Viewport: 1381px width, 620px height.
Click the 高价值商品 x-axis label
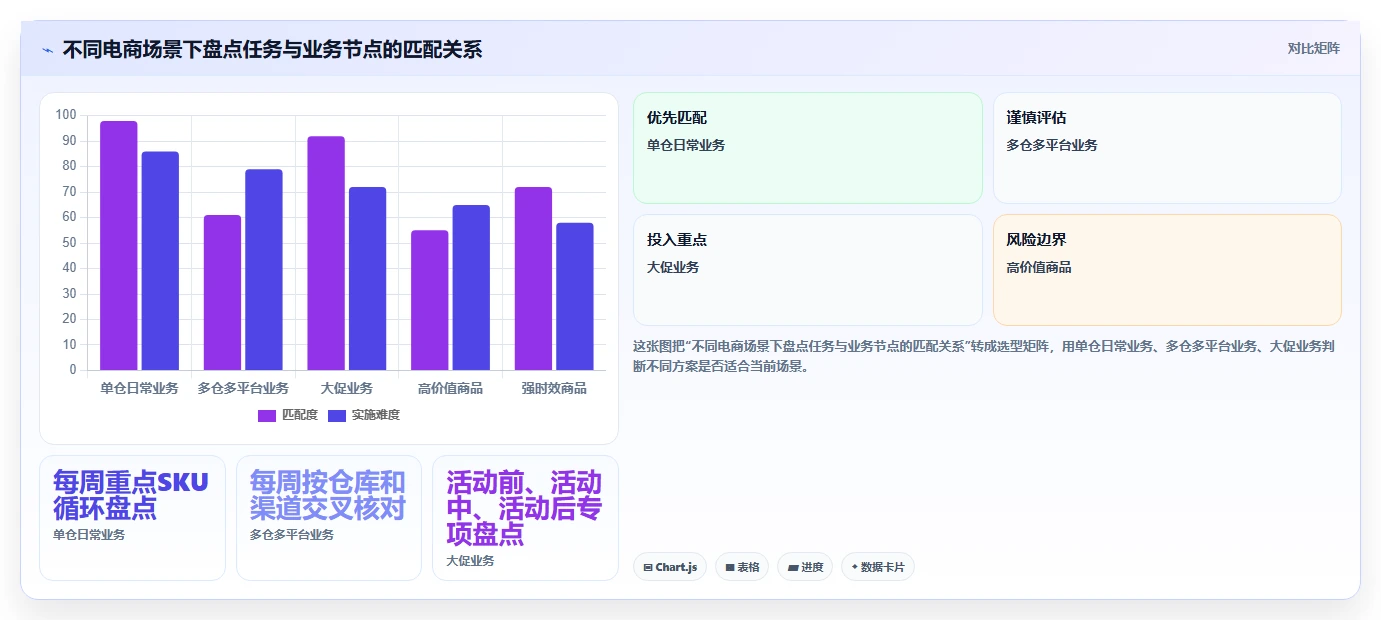click(x=450, y=388)
